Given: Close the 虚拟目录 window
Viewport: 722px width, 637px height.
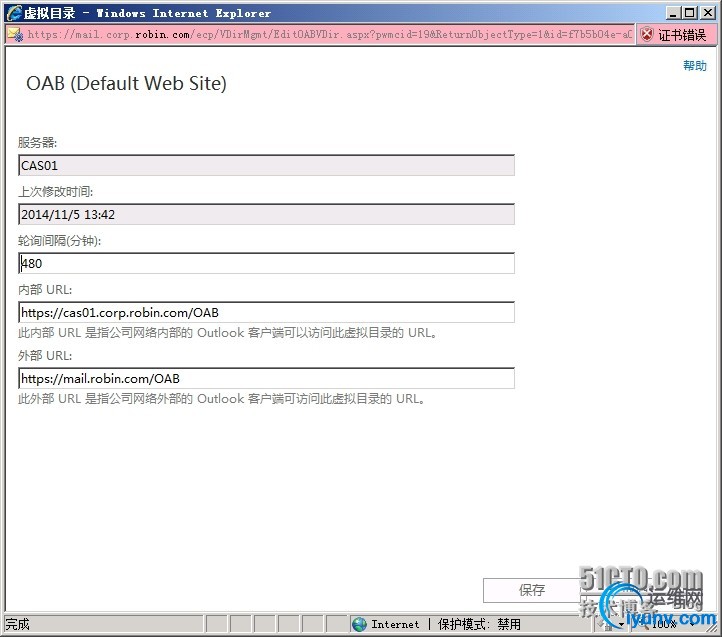Looking at the screenshot, I should (x=708, y=13).
